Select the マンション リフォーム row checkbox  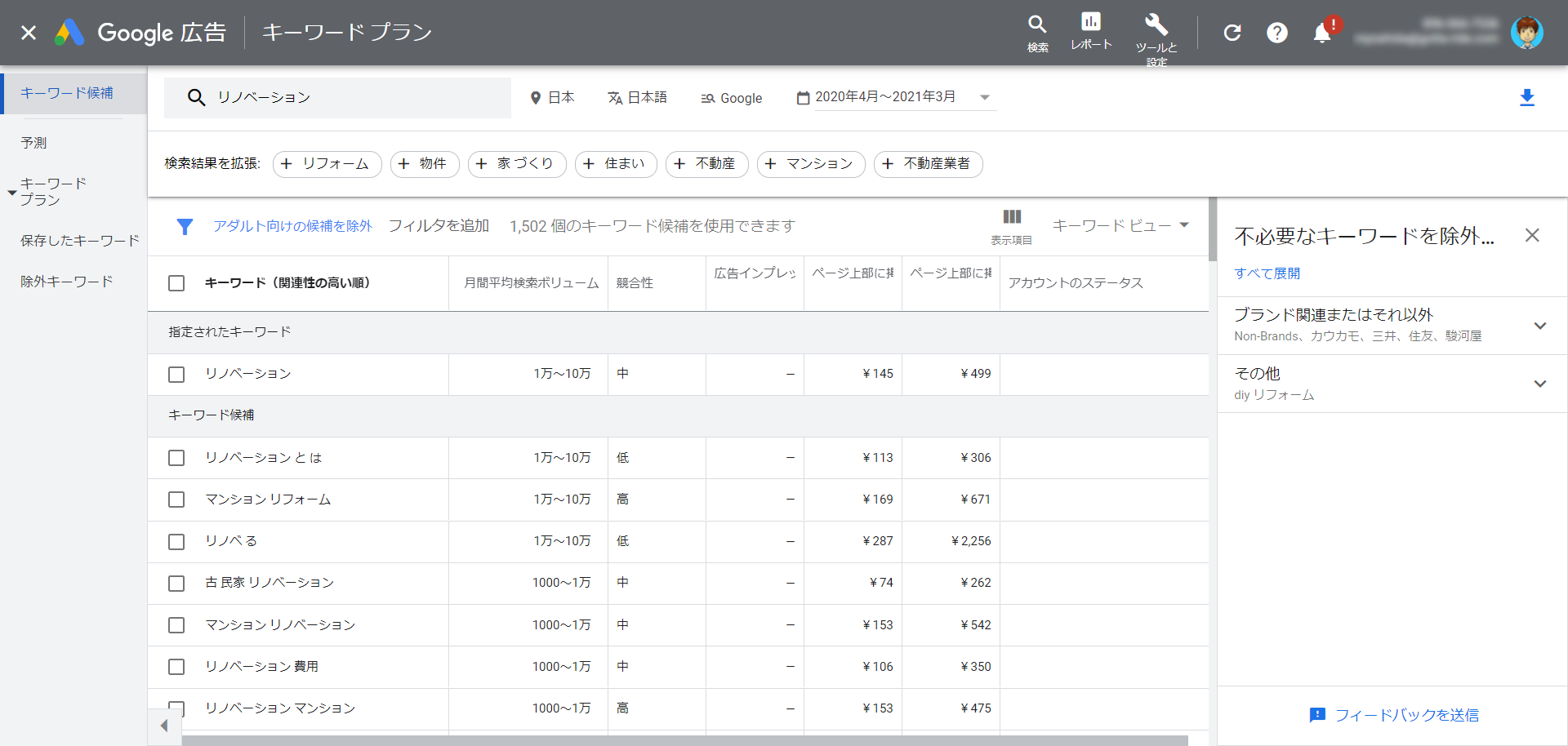pyautogui.click(x=176, y=500)
